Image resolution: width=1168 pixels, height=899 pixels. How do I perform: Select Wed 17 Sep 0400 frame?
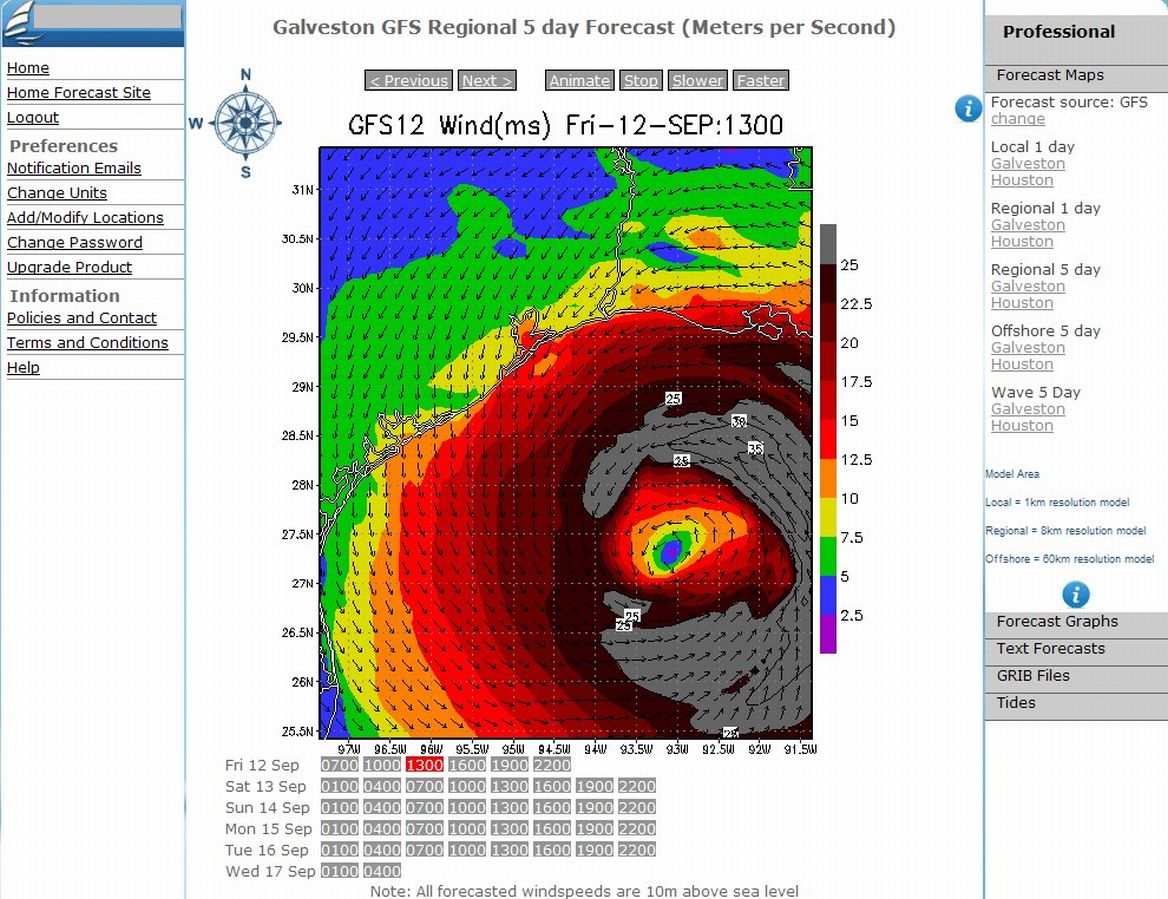pyautogui.click(x=382, y=871)
